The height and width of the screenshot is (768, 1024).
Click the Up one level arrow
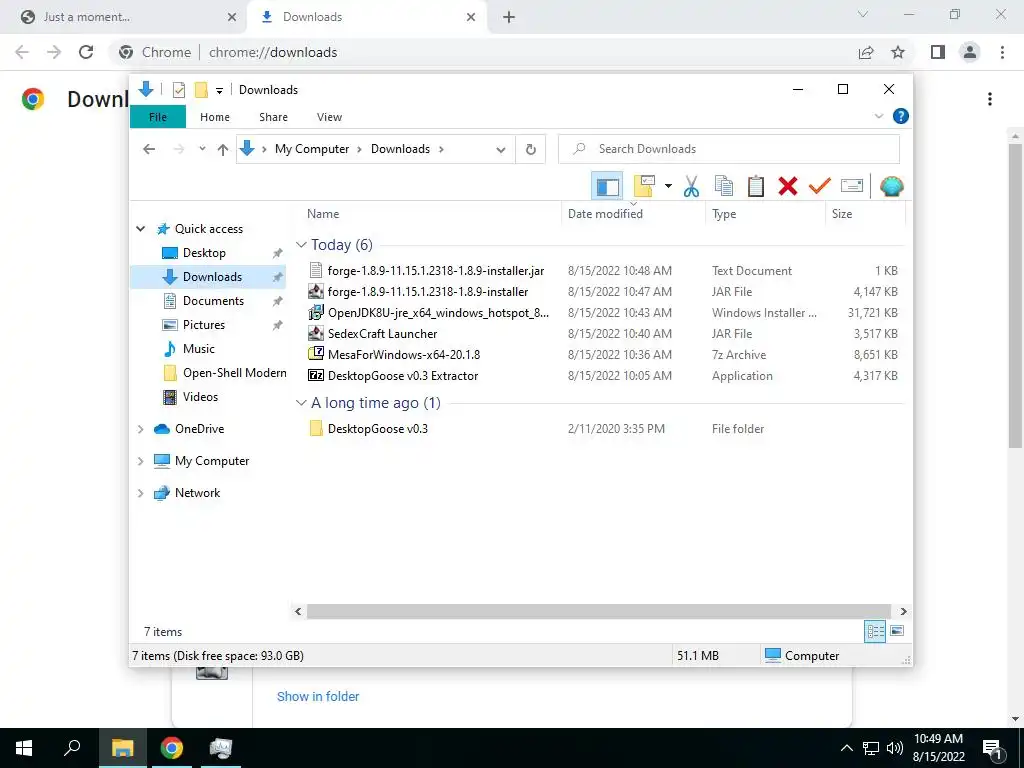[x=223, y=150]
